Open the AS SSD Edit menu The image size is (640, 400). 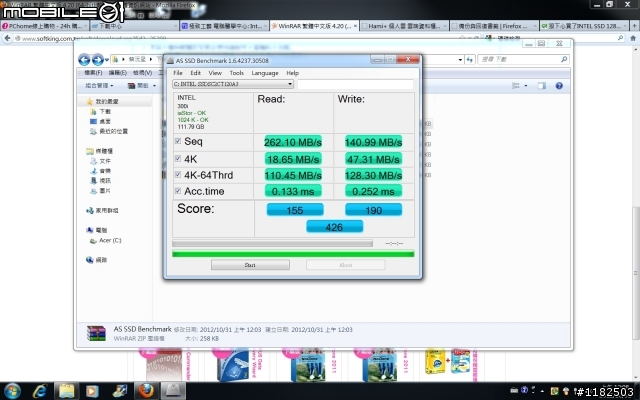tap(196, 73)
